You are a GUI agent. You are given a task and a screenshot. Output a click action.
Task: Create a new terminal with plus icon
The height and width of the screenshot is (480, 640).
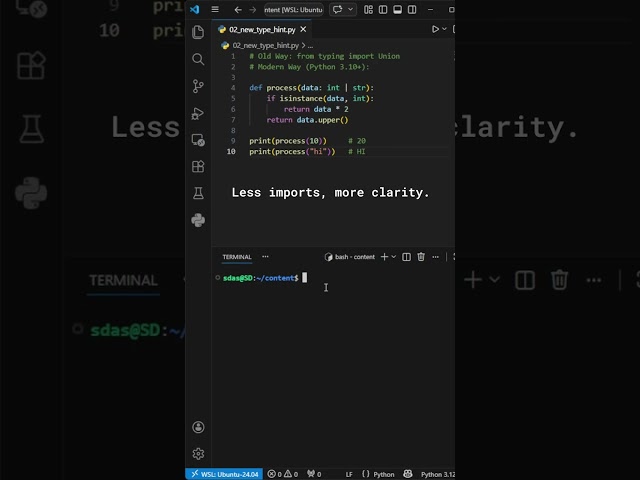384,257
